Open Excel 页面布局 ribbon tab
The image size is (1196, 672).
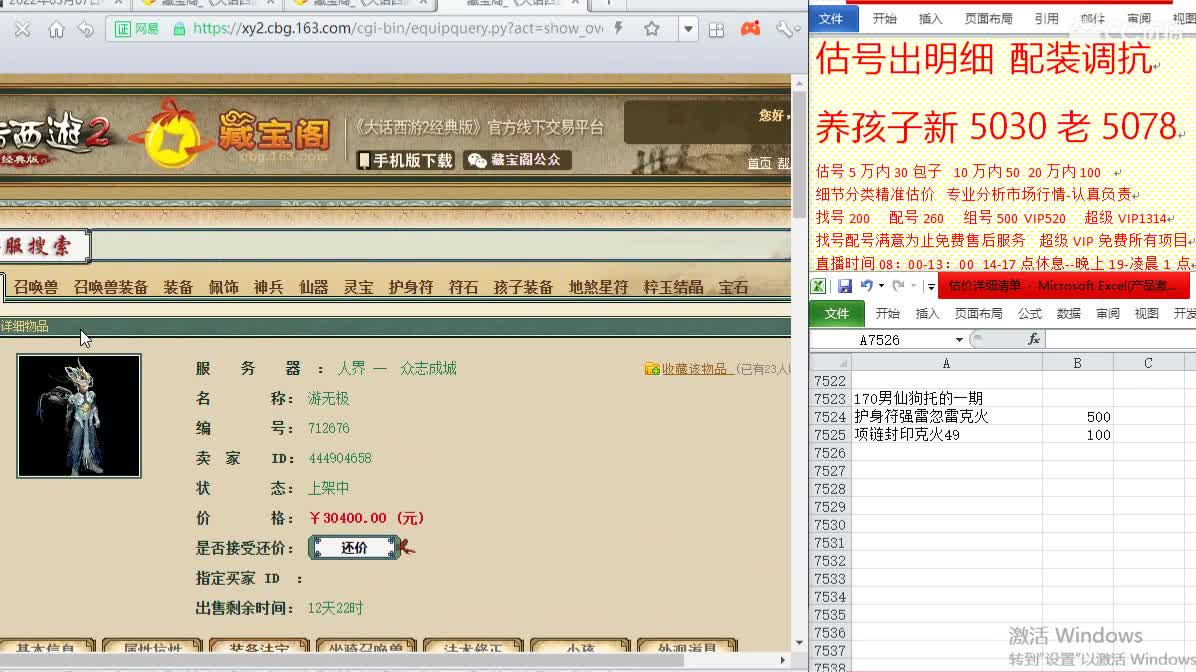pos(979,313)
